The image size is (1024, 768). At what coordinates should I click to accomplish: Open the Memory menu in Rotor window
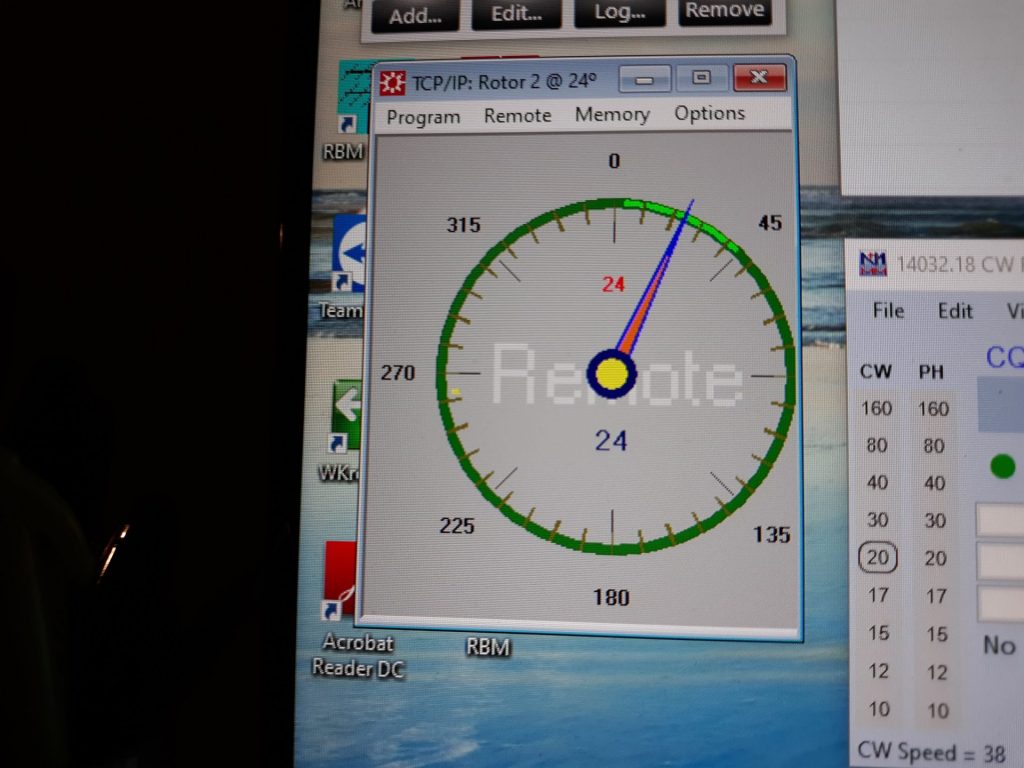[x=612, y=114]
